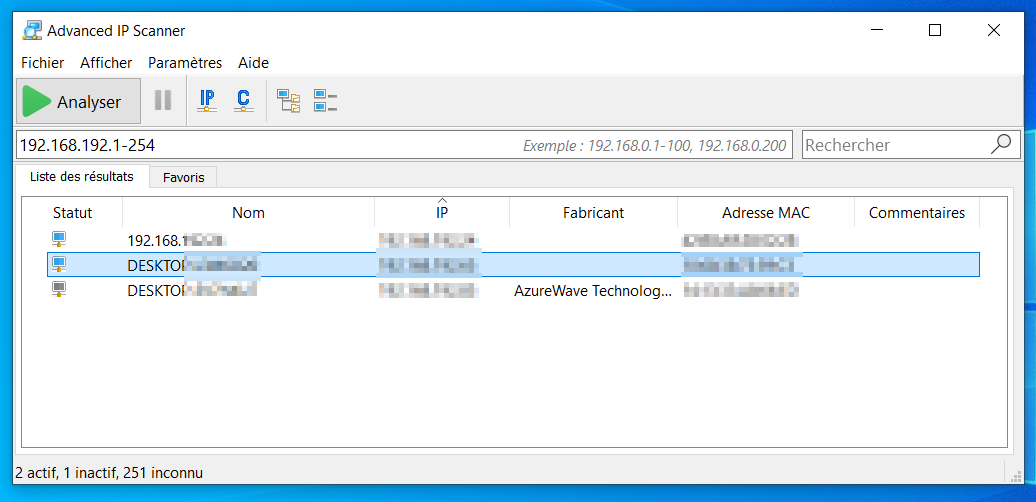Click the status icon of the highlighted DESKTOP row
The image size is (1036, 502).
(59, 265)
